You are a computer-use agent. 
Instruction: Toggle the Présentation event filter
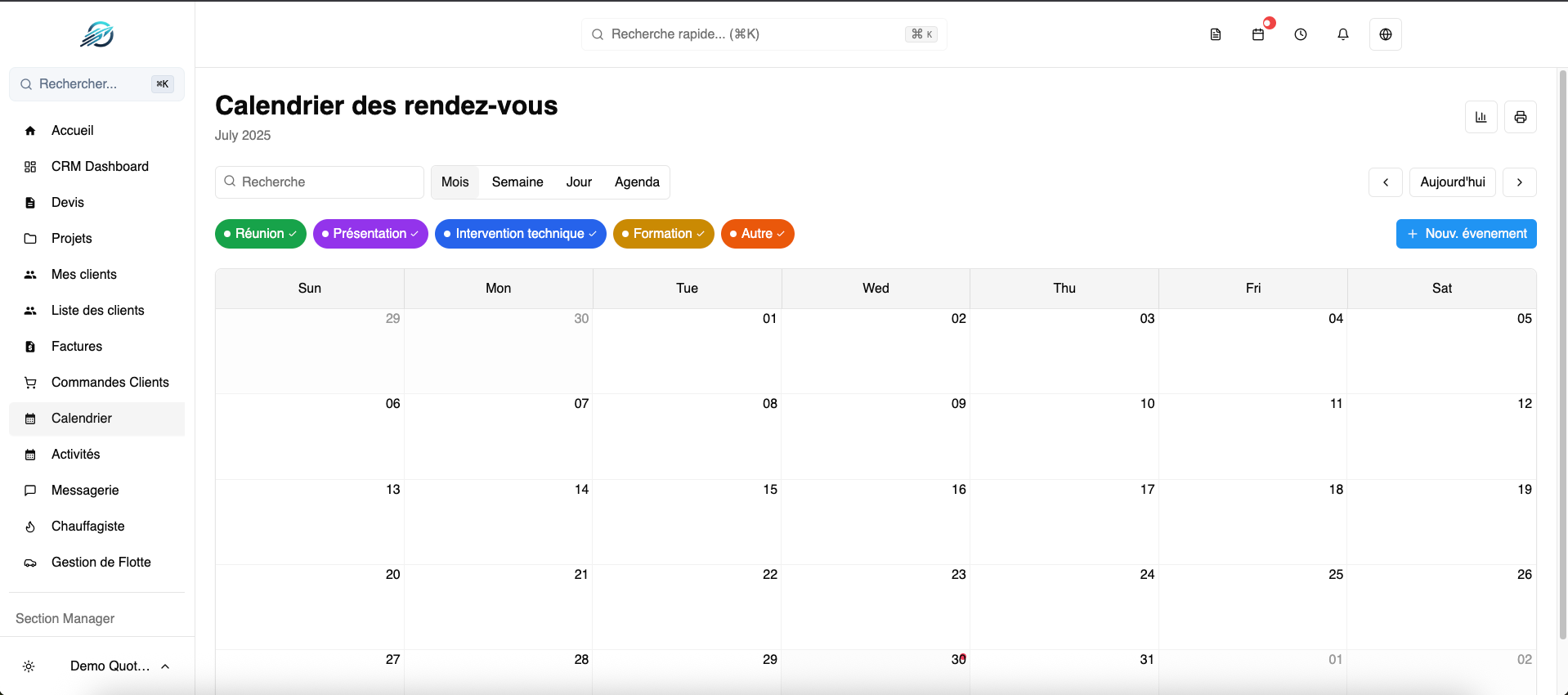pyautogui.click(x=370, y=234)
